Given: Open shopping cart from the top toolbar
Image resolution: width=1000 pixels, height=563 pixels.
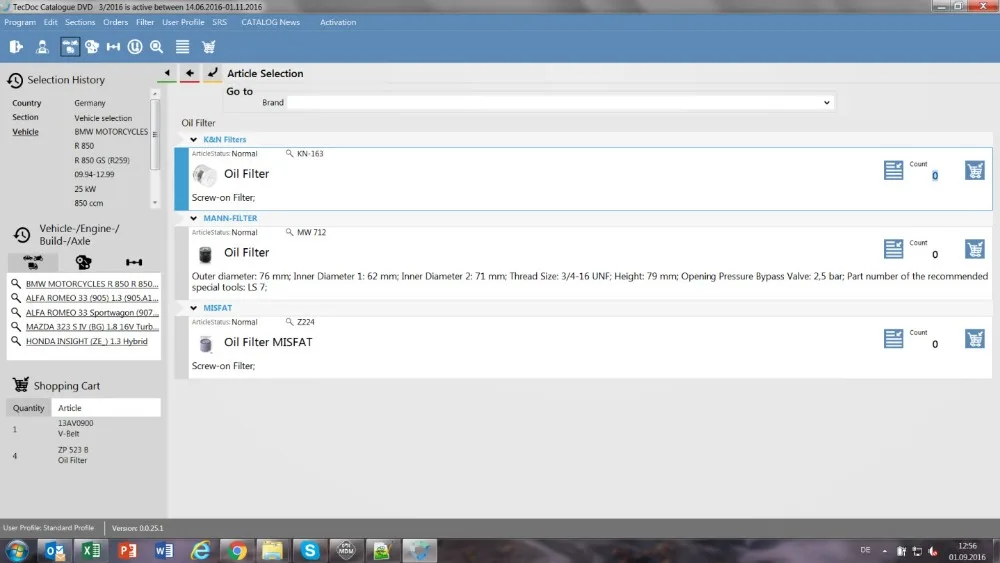Looking at the screenshot, I should click(209, 47).
